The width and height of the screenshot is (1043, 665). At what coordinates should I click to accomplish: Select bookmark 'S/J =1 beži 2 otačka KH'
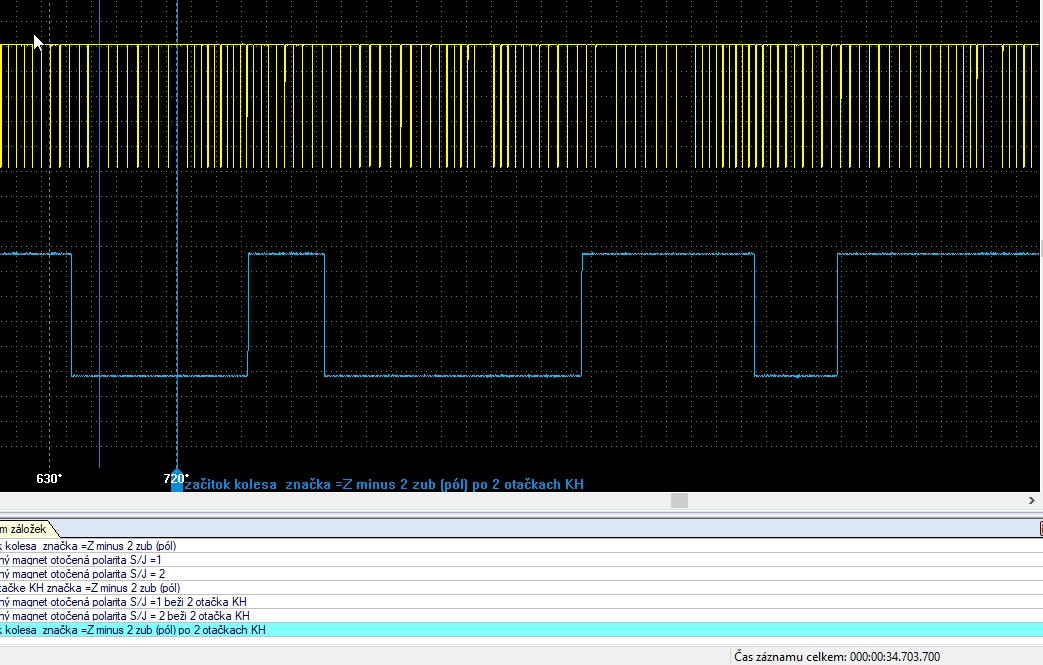pyautogui.click(x=522, y=602)
